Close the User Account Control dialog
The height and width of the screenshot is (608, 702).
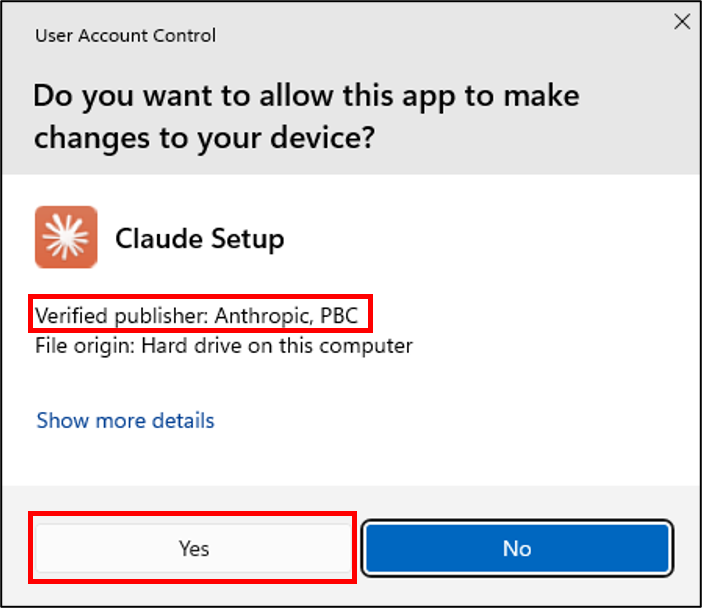click(682, 22)
